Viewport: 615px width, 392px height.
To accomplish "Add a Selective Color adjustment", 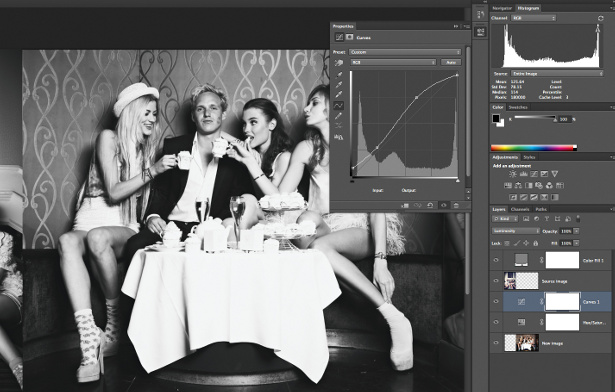I will click(544, 197).
